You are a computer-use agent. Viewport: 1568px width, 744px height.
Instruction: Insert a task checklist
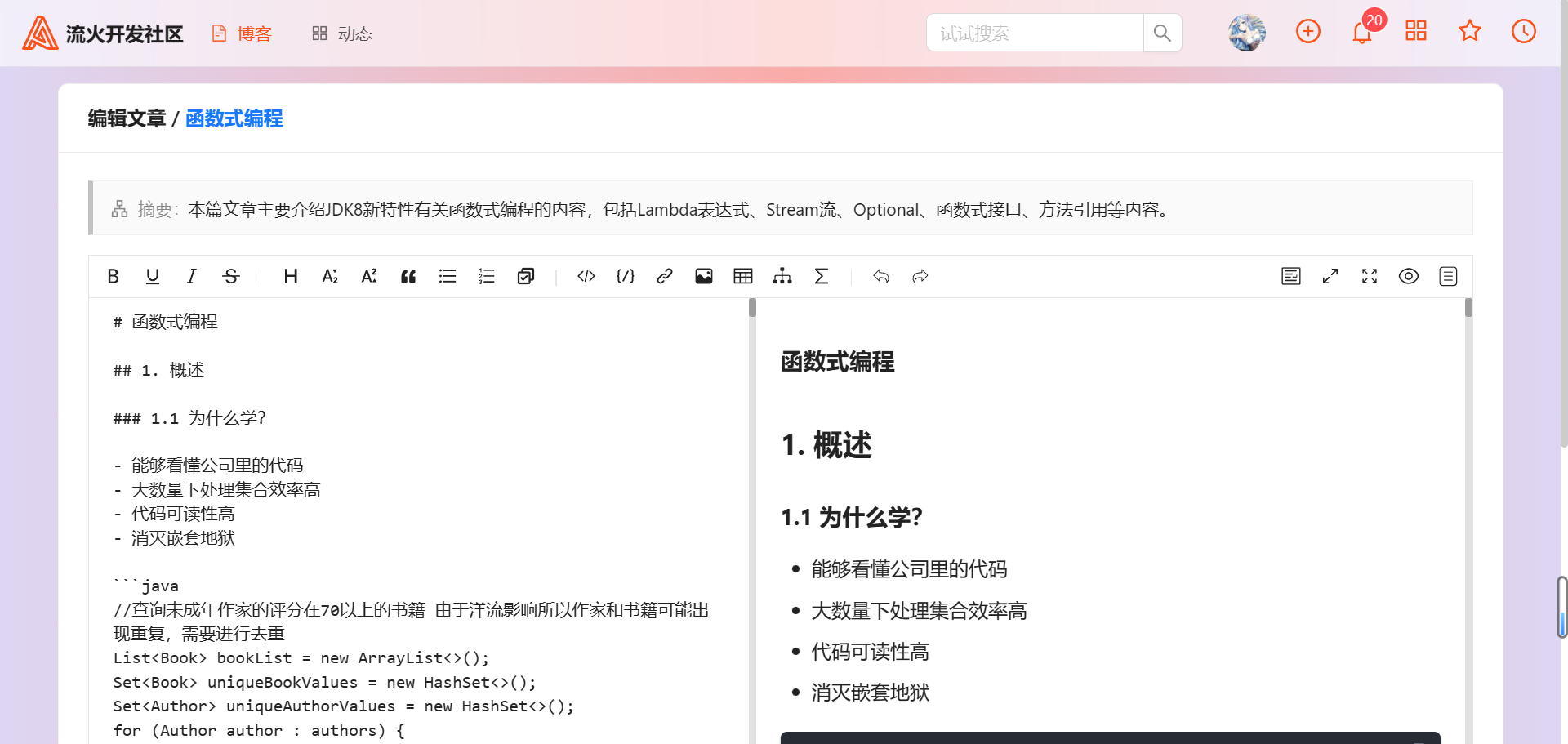526,276
